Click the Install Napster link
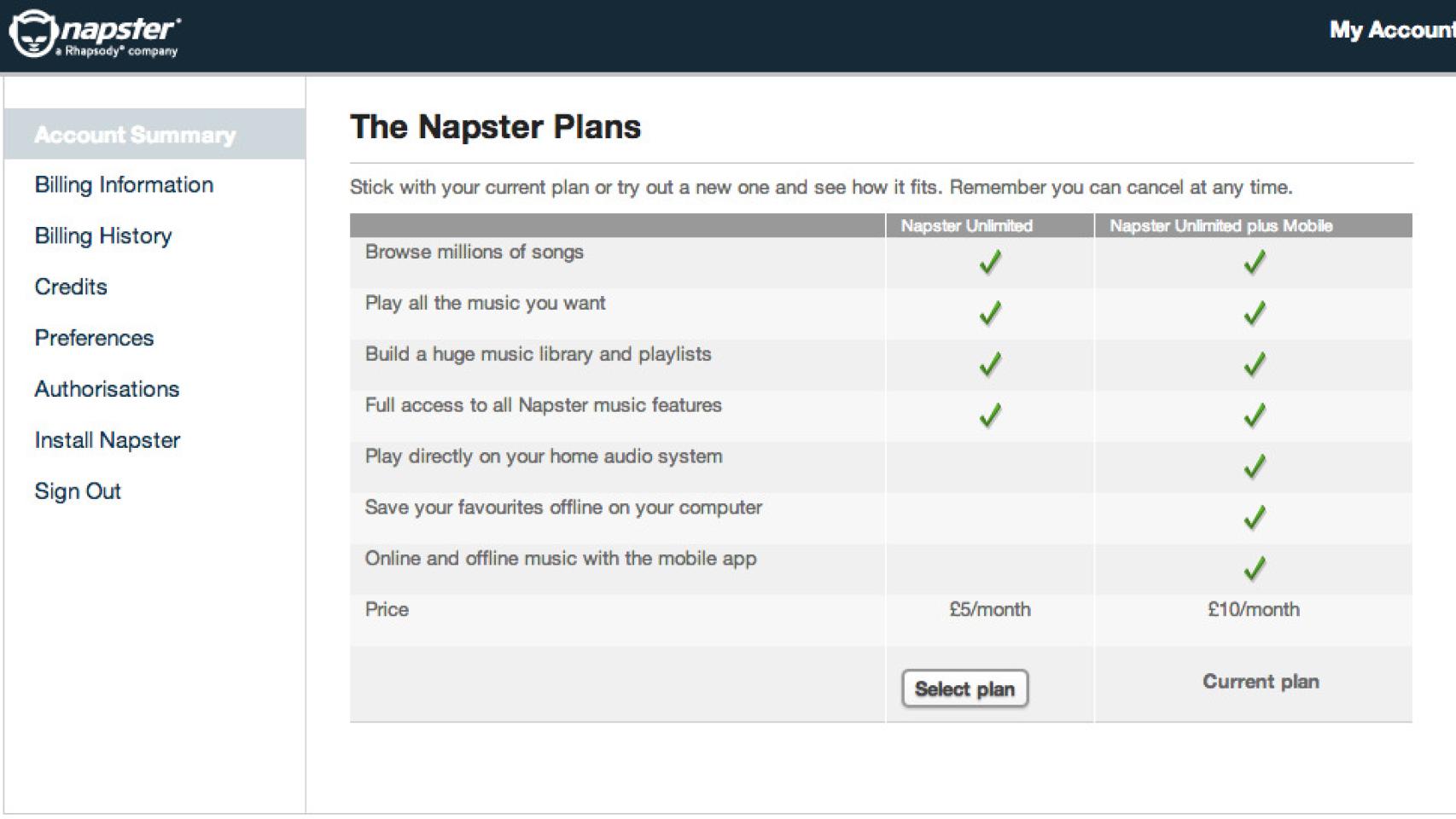Screen dimensions: 1456x819 108,441
